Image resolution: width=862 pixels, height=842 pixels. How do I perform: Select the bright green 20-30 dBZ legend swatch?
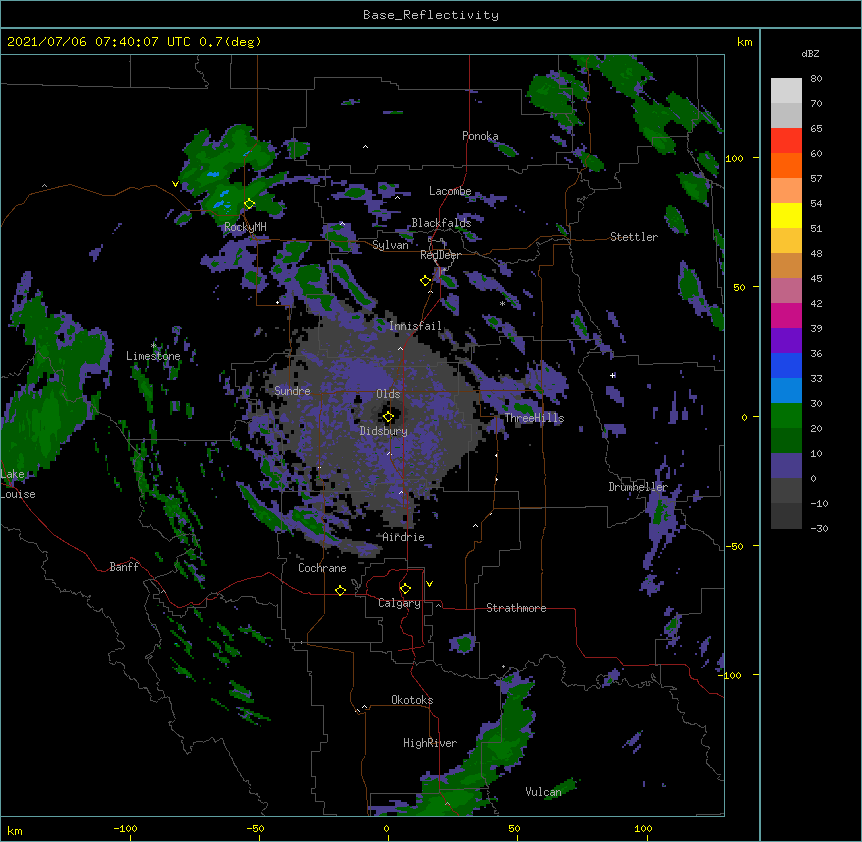[x=786, y=416]
